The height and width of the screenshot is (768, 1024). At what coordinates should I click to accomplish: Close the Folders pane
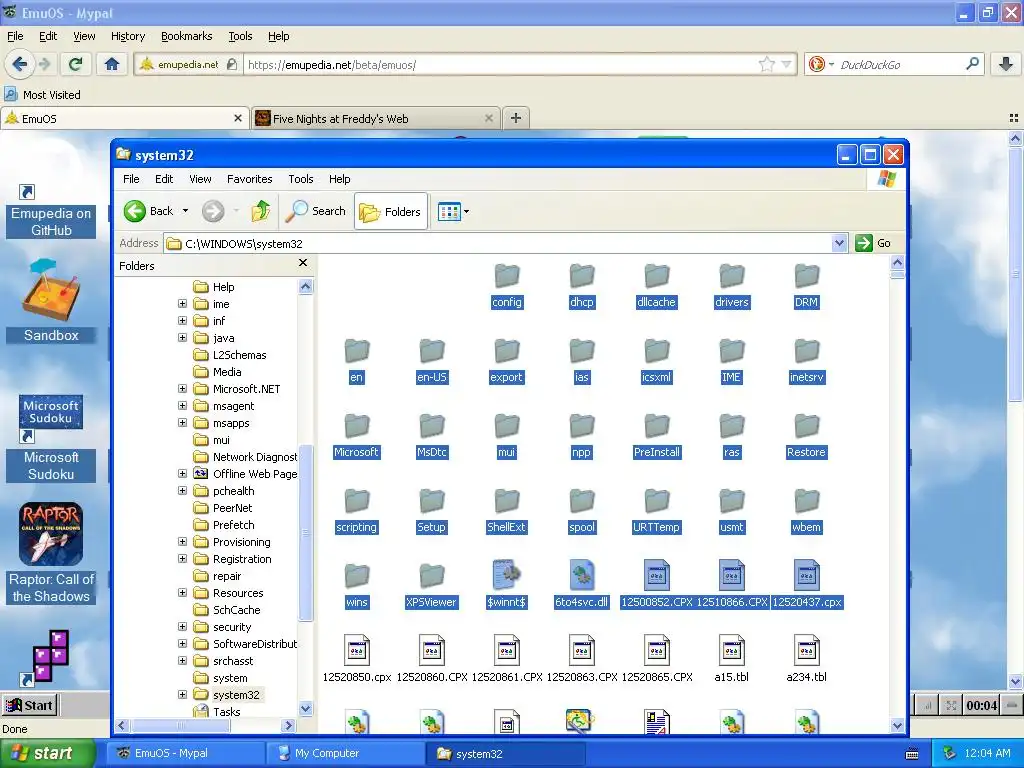pyautogui.click(x=302, y=263)
